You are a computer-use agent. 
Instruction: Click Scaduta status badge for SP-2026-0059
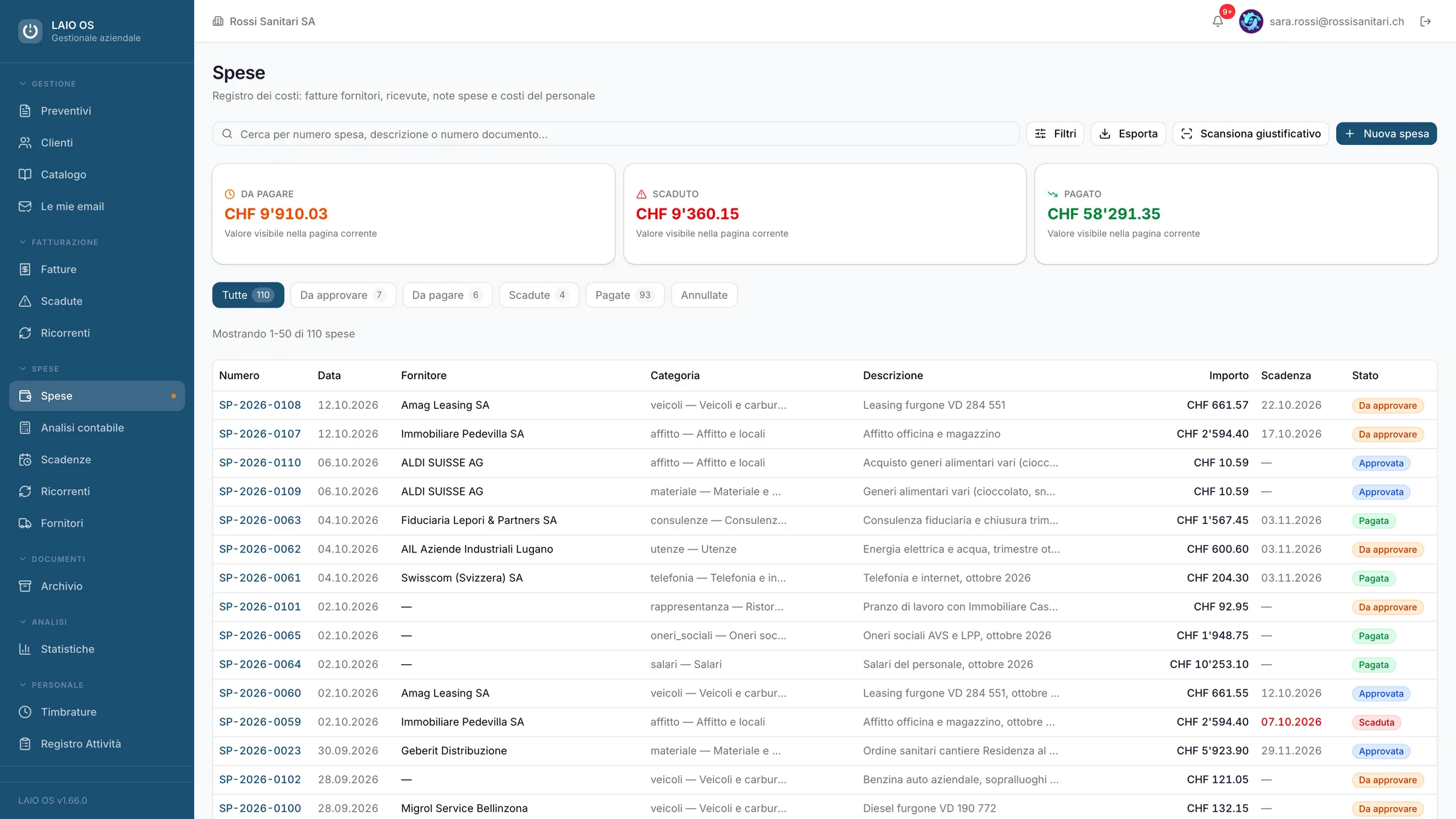pyautogui.click(x=1376, y=722)
